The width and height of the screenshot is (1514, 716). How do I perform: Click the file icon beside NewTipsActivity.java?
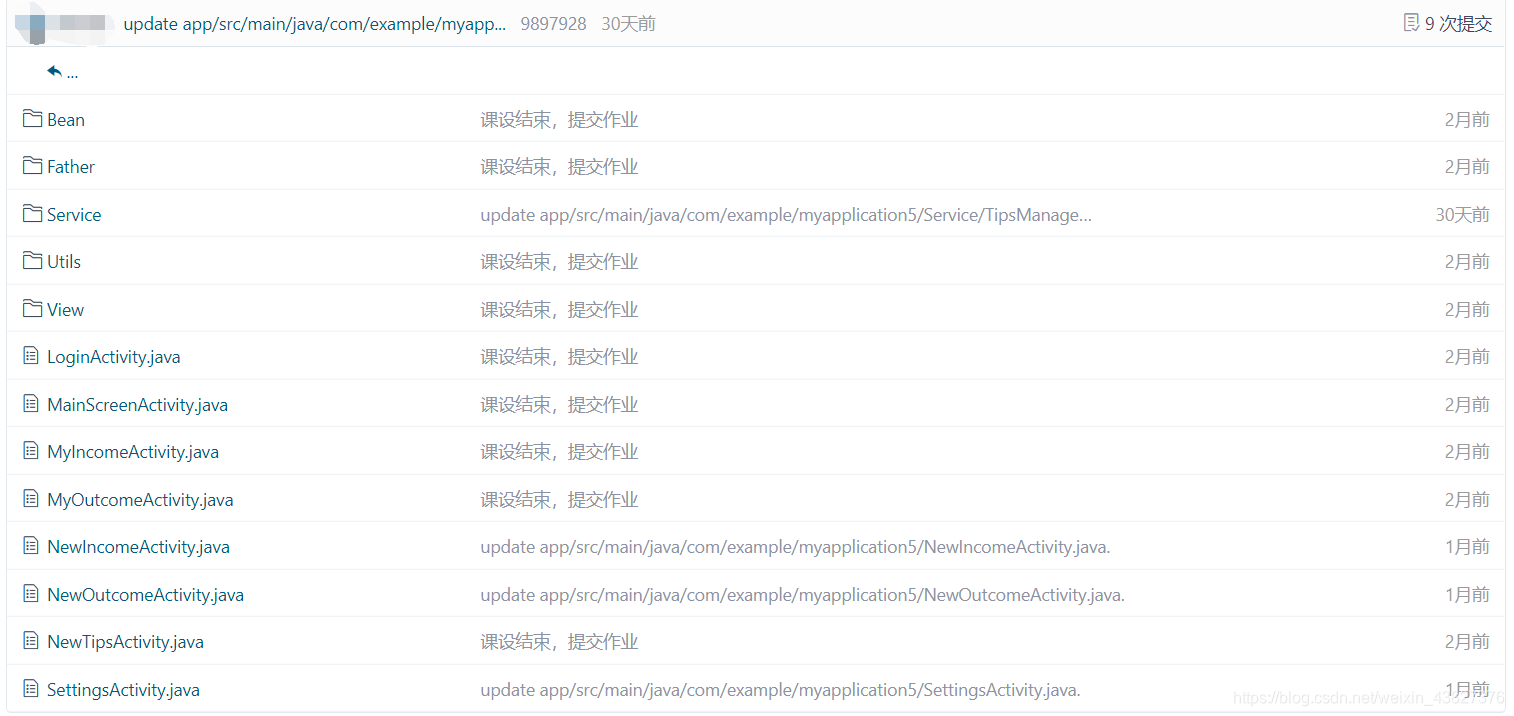point(31,641)
